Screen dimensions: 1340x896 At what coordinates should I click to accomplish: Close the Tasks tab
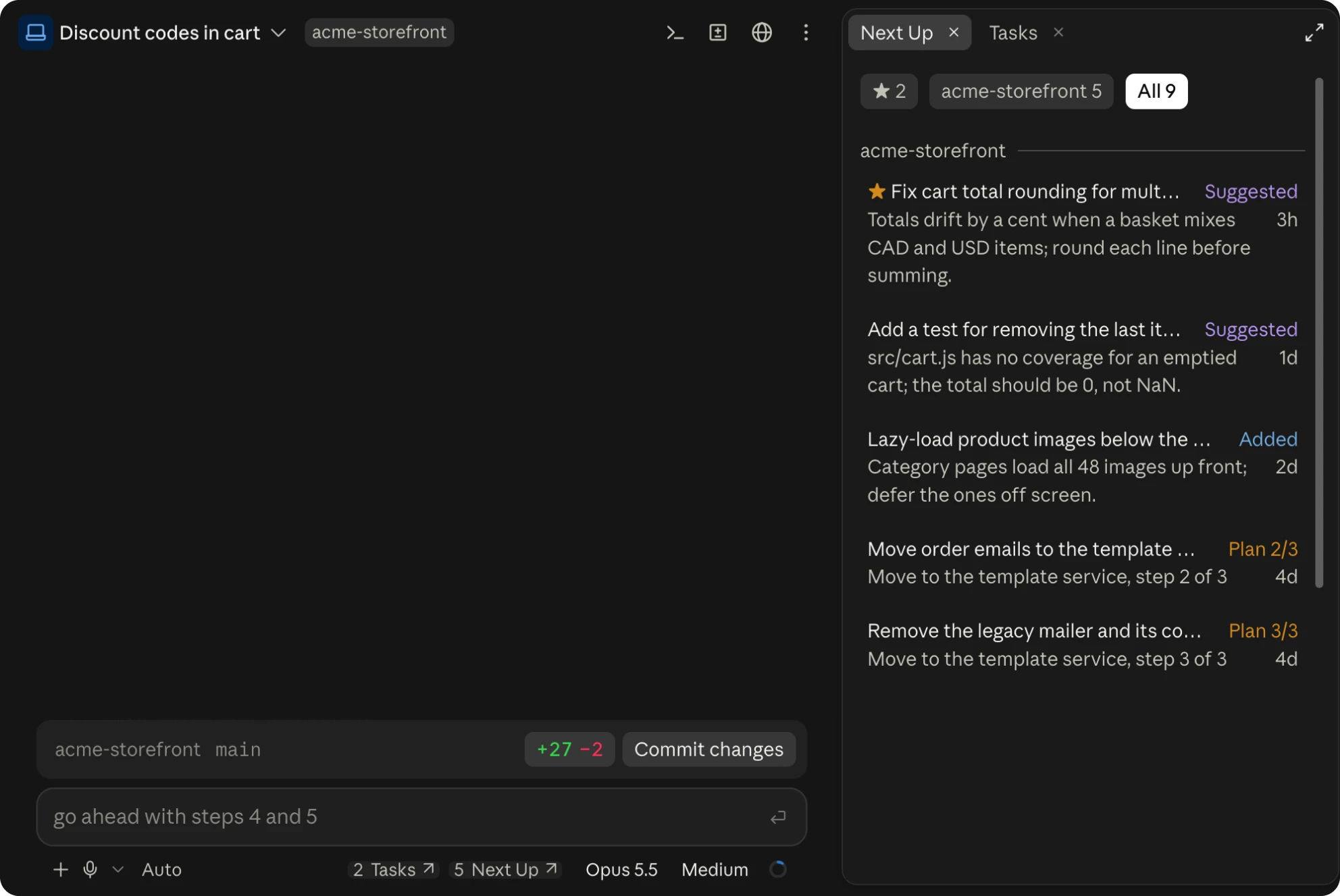click(x=1058, y=32)
